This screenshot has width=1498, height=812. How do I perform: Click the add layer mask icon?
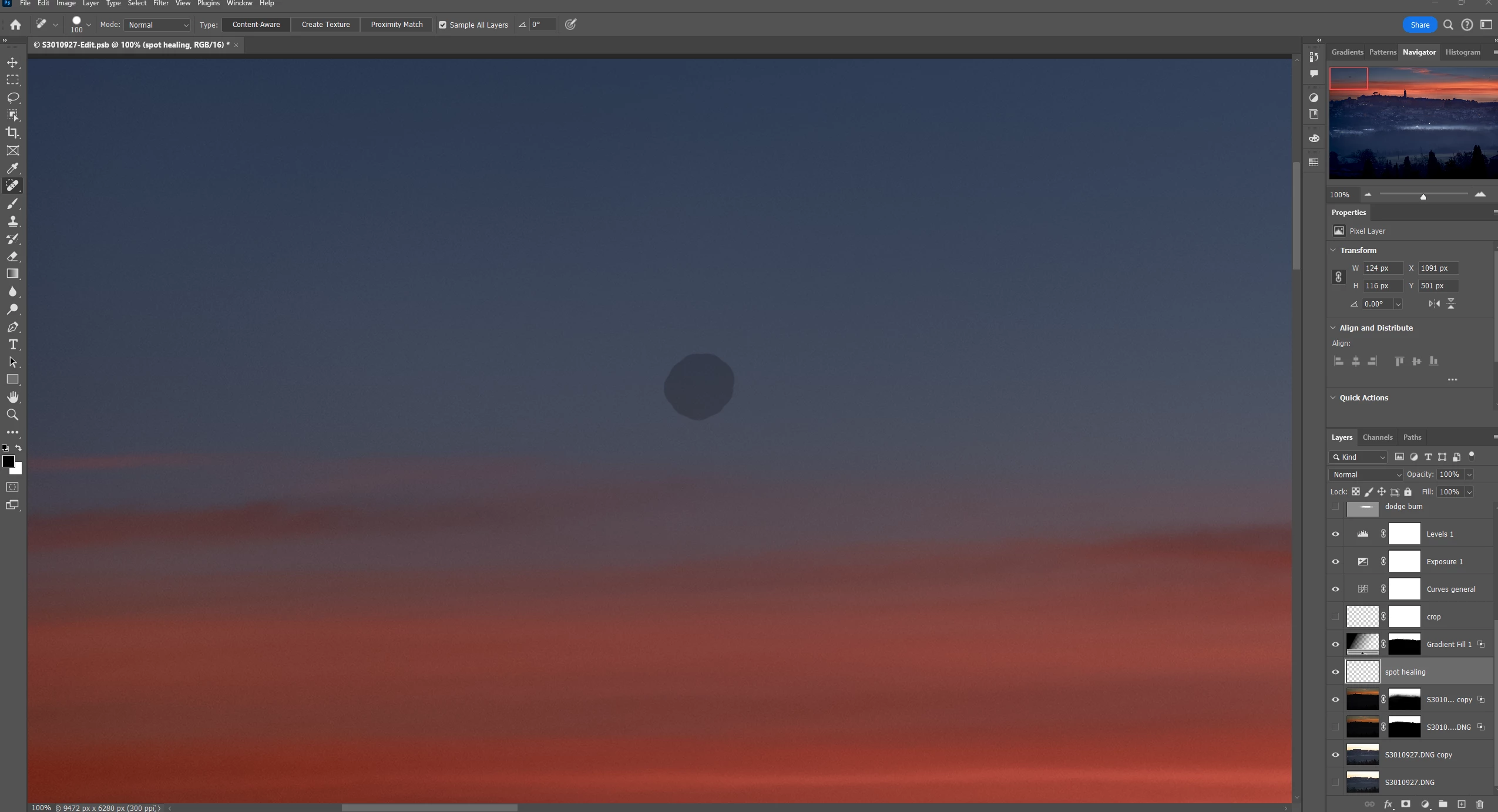click(x=1406, y=804)
